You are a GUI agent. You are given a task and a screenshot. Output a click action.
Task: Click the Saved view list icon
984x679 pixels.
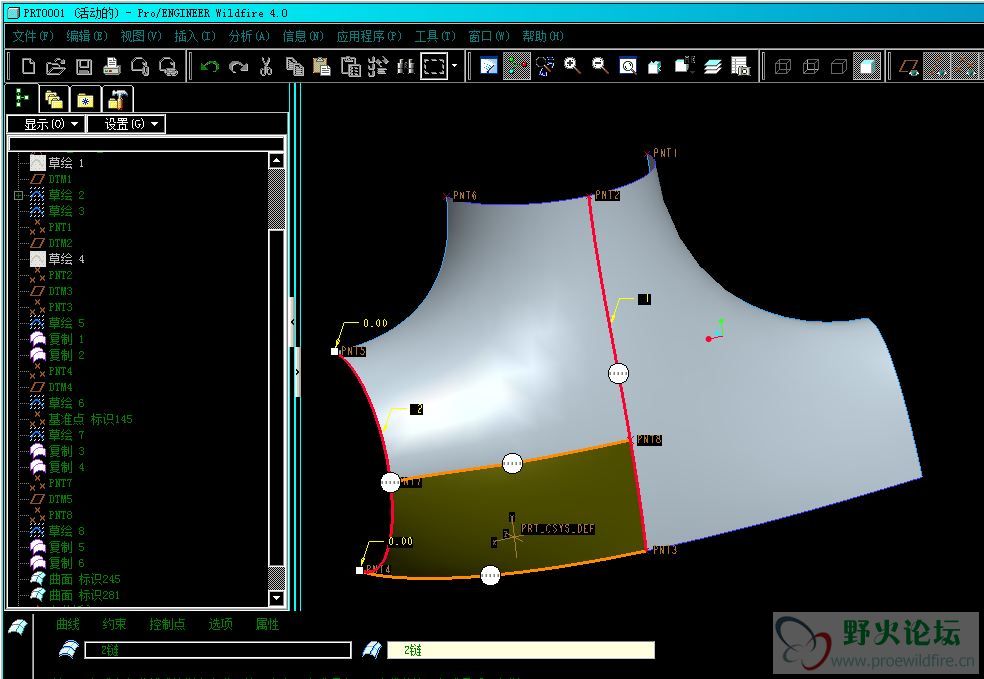click(x=684, y=66)
